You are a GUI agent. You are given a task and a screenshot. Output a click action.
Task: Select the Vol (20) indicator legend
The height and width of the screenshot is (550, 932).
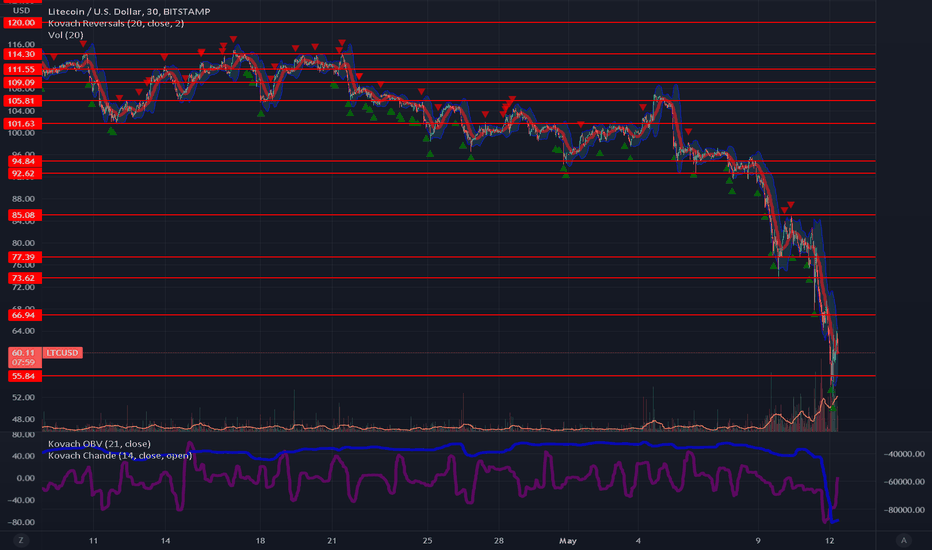(66, 35)
